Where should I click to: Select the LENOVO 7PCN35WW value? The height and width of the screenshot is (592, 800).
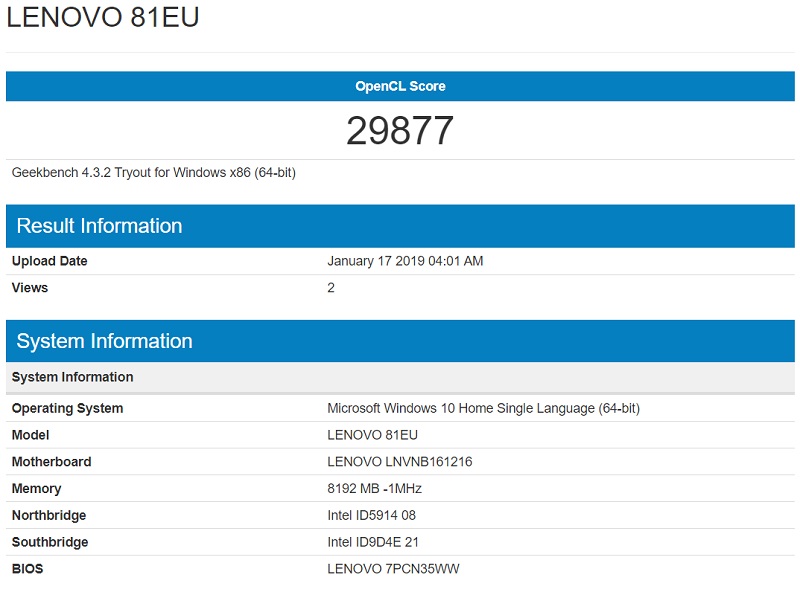[x=393, y=569]
